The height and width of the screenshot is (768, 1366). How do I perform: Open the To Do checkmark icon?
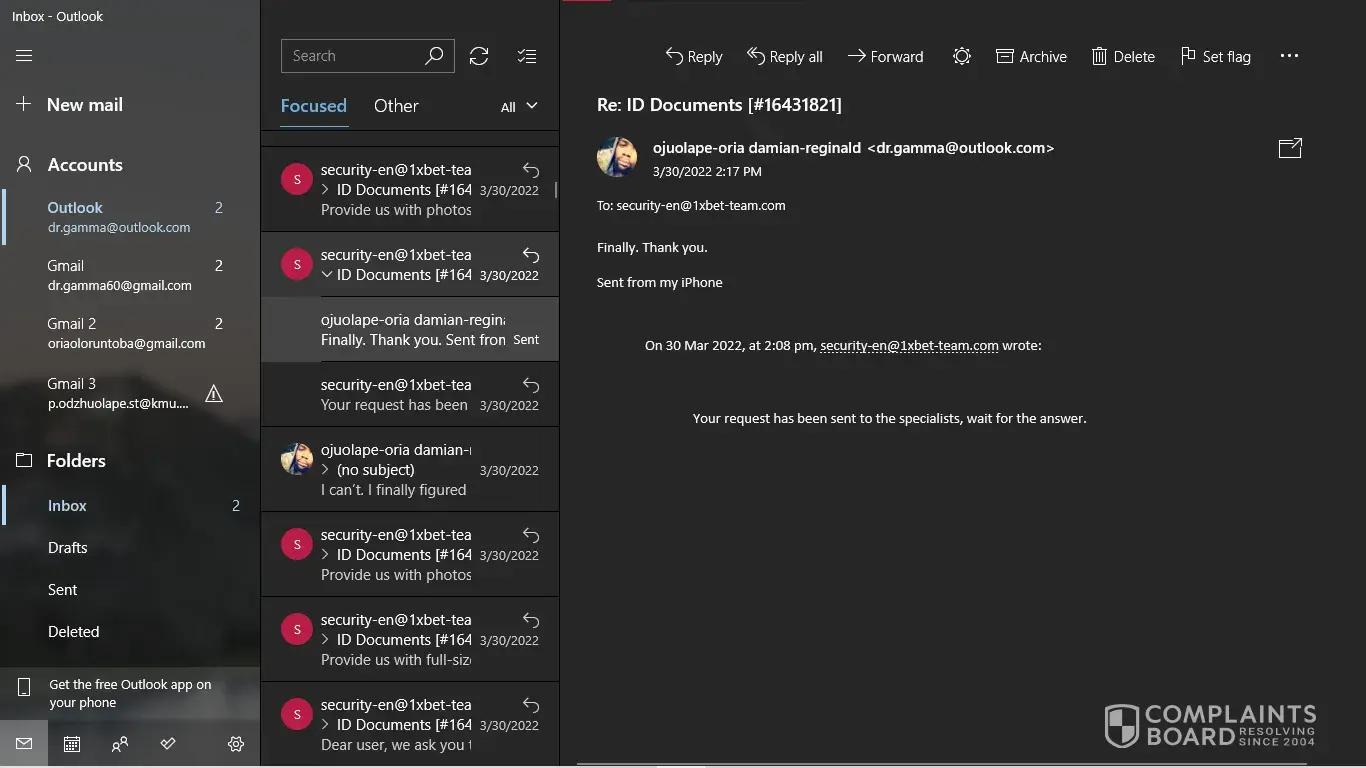coord(168,744)
